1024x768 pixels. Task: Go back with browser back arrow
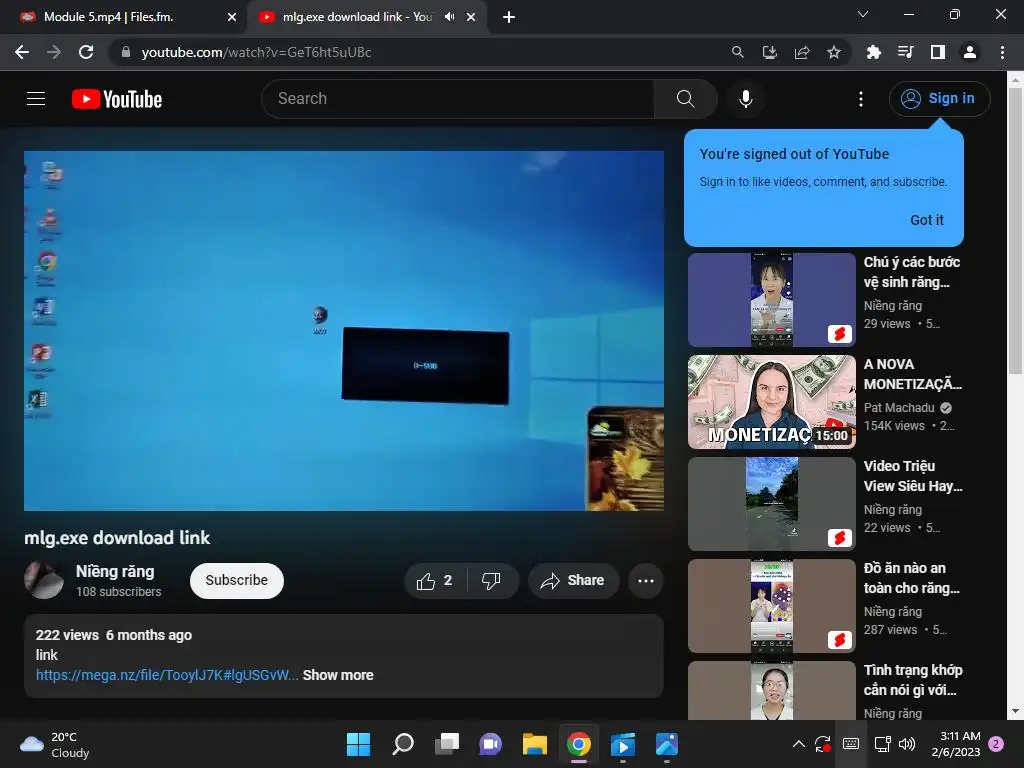pyautogui.click(x=22, y=52)
